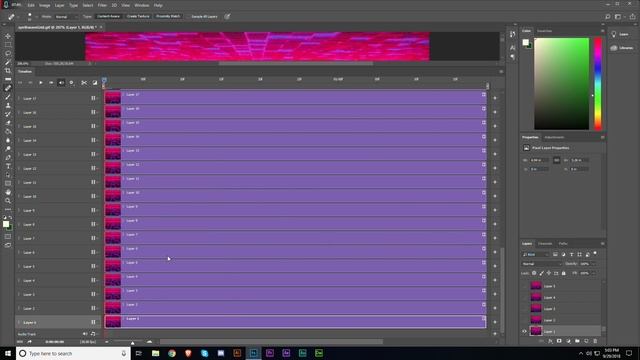Click the timeline playhead marker
Screen dimensions: 640x360
(104, 81)
